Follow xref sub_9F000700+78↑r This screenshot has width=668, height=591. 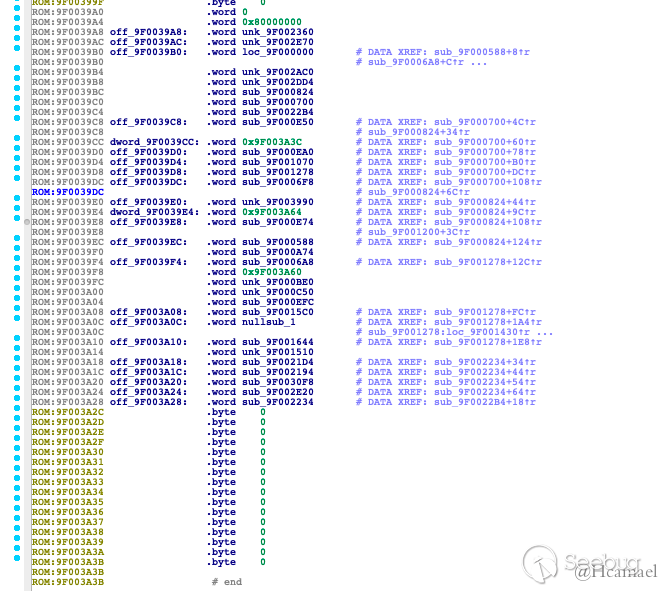[x=485, y=152]
